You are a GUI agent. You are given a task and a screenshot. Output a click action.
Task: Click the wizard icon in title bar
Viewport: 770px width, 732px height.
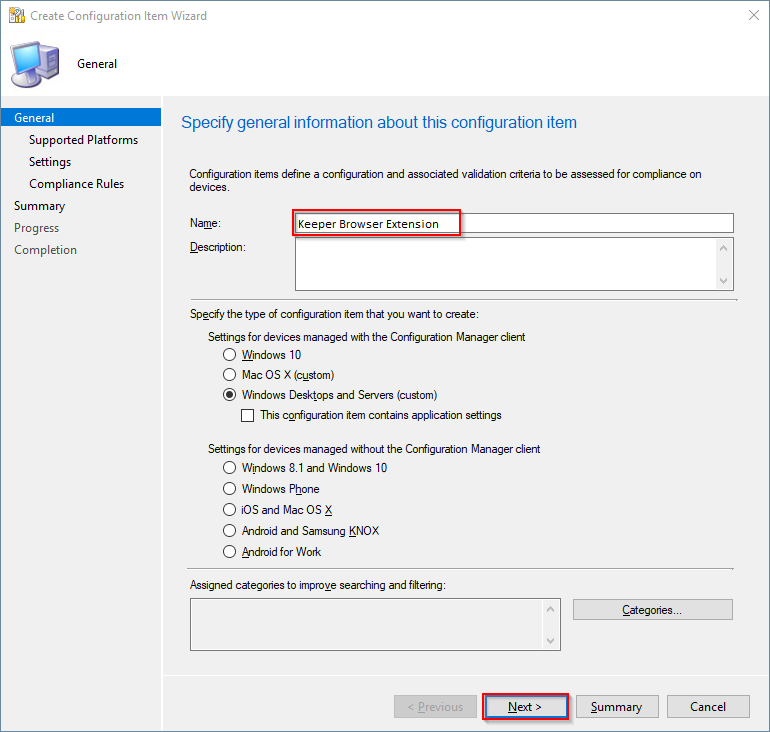(16, 16)
